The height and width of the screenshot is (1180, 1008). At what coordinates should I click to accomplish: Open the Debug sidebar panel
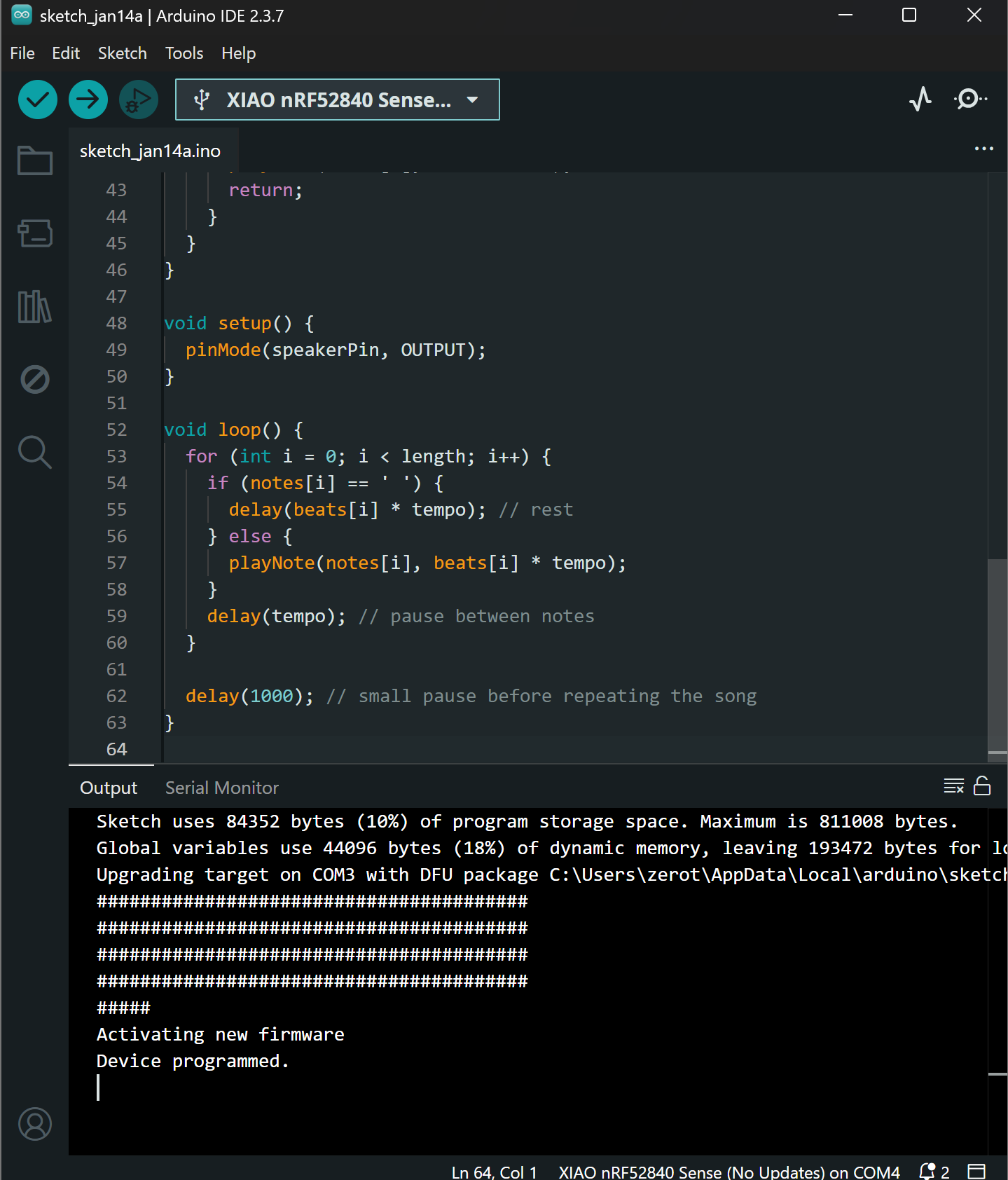(35, 379)
